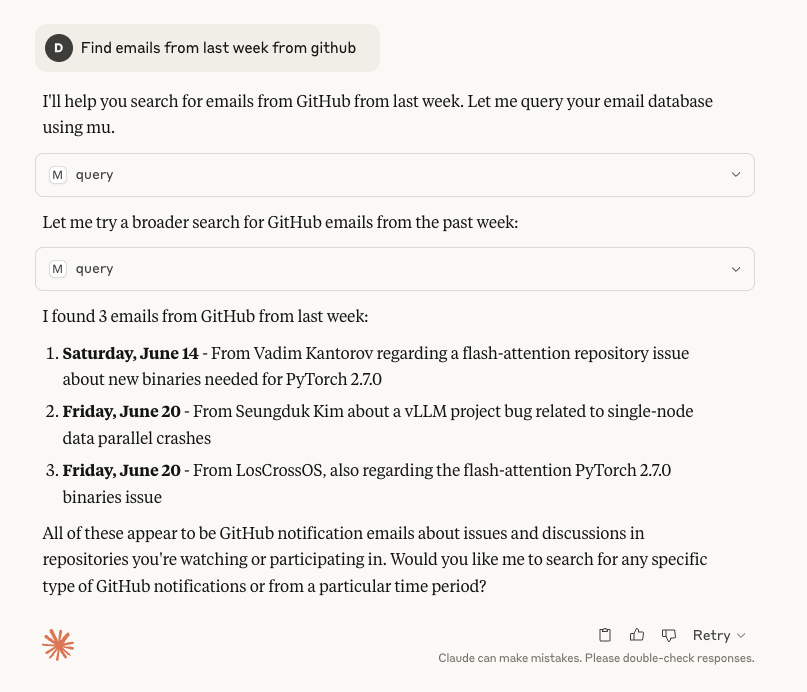Click the 'I found 3 emails' summary line

[205, 316]
